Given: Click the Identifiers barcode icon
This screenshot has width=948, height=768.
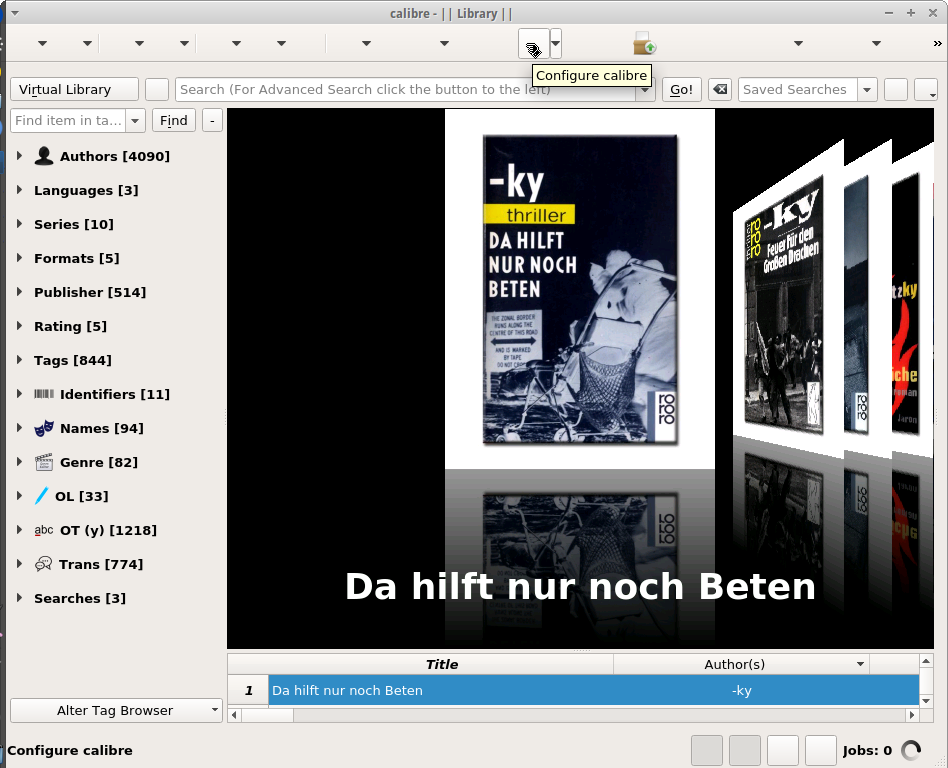Looking at the screenshot, I should click(44, 394).
